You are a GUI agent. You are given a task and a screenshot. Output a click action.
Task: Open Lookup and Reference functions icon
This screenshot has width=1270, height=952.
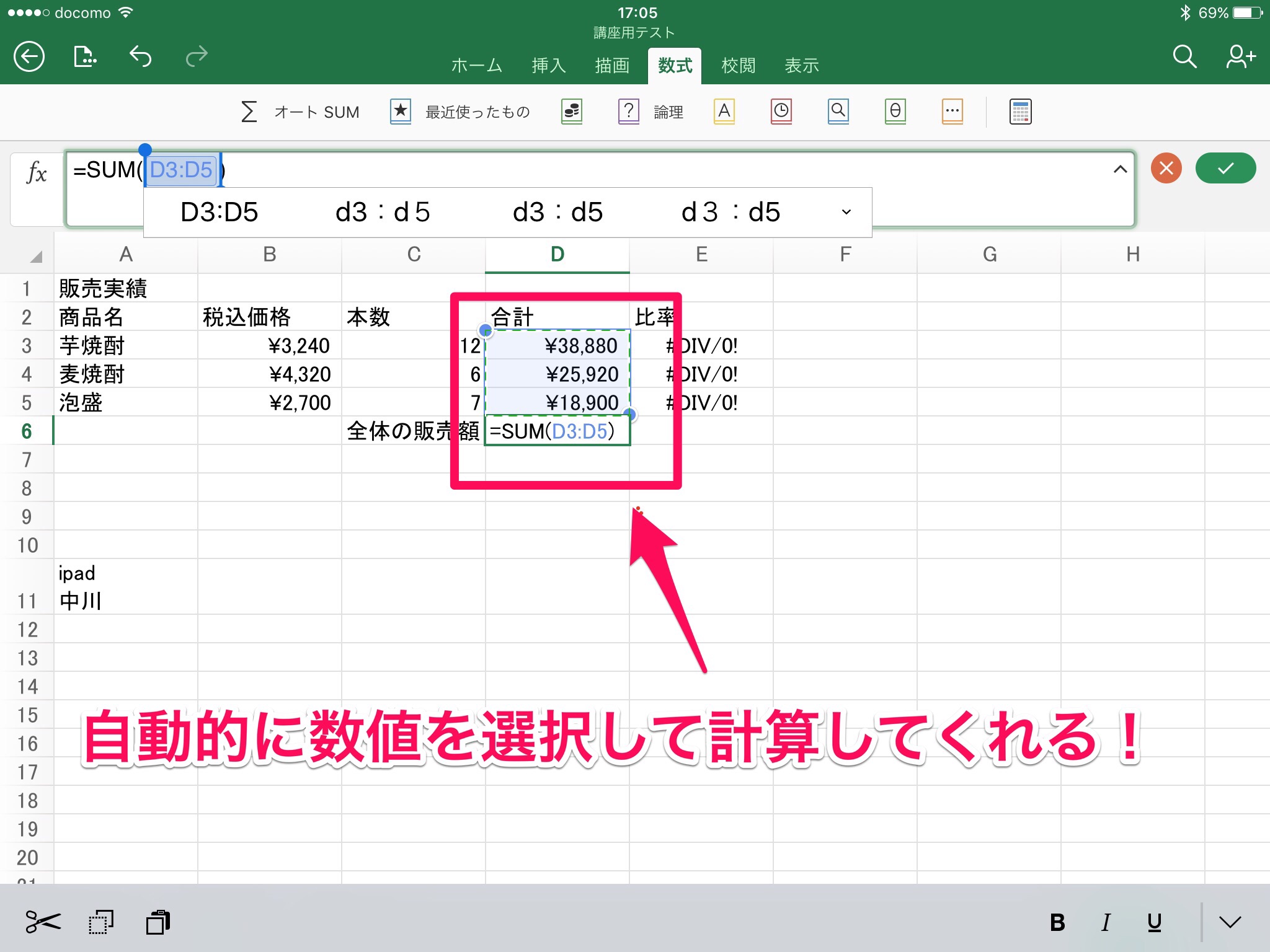838,112
